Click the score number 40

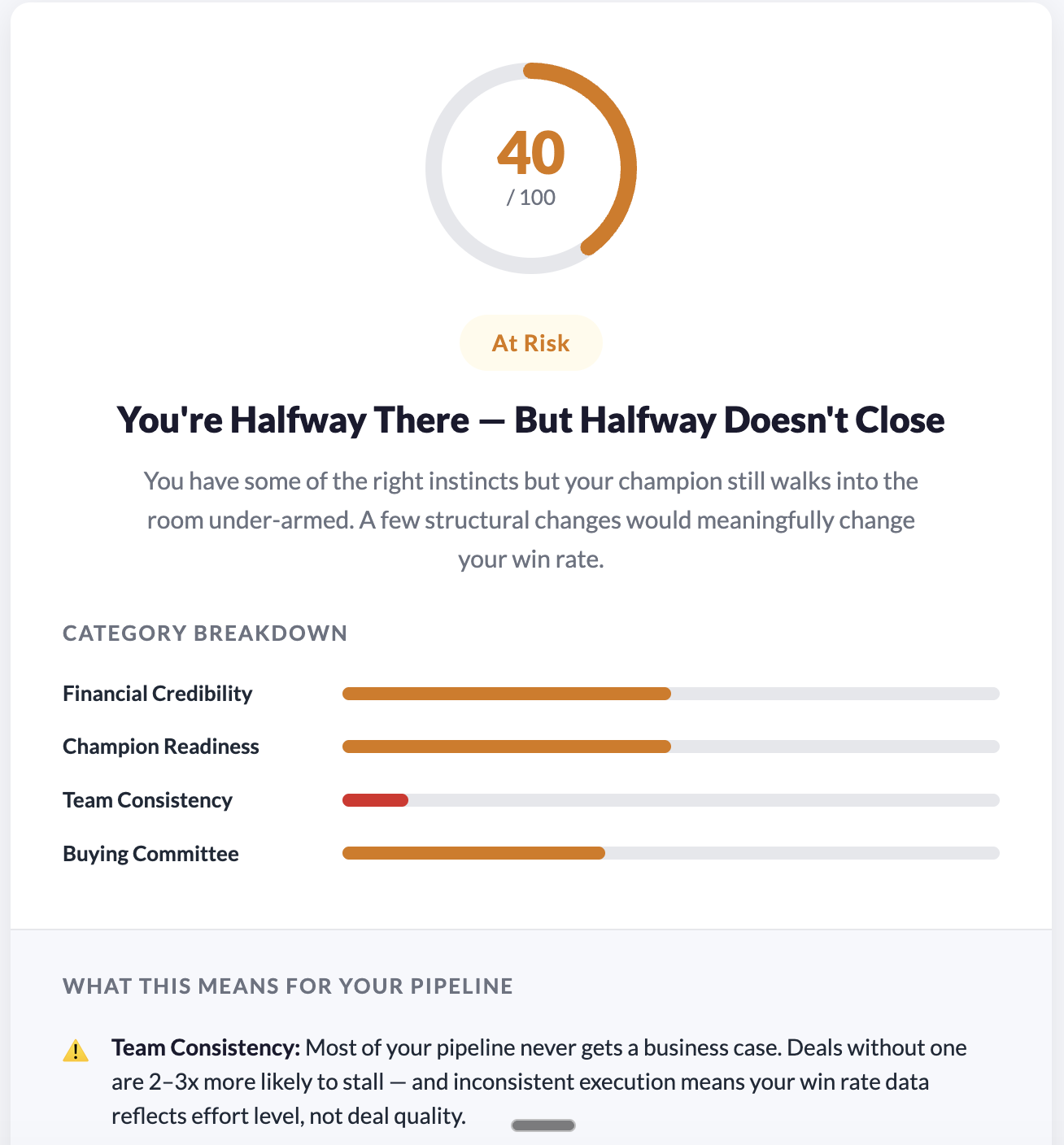pyautogui.click(x=531, y=154)
